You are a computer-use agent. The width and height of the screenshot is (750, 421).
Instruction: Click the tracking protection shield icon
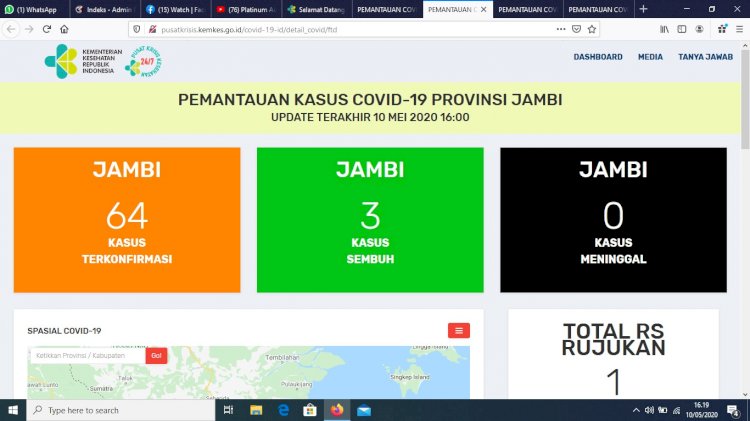pos(137,29)
